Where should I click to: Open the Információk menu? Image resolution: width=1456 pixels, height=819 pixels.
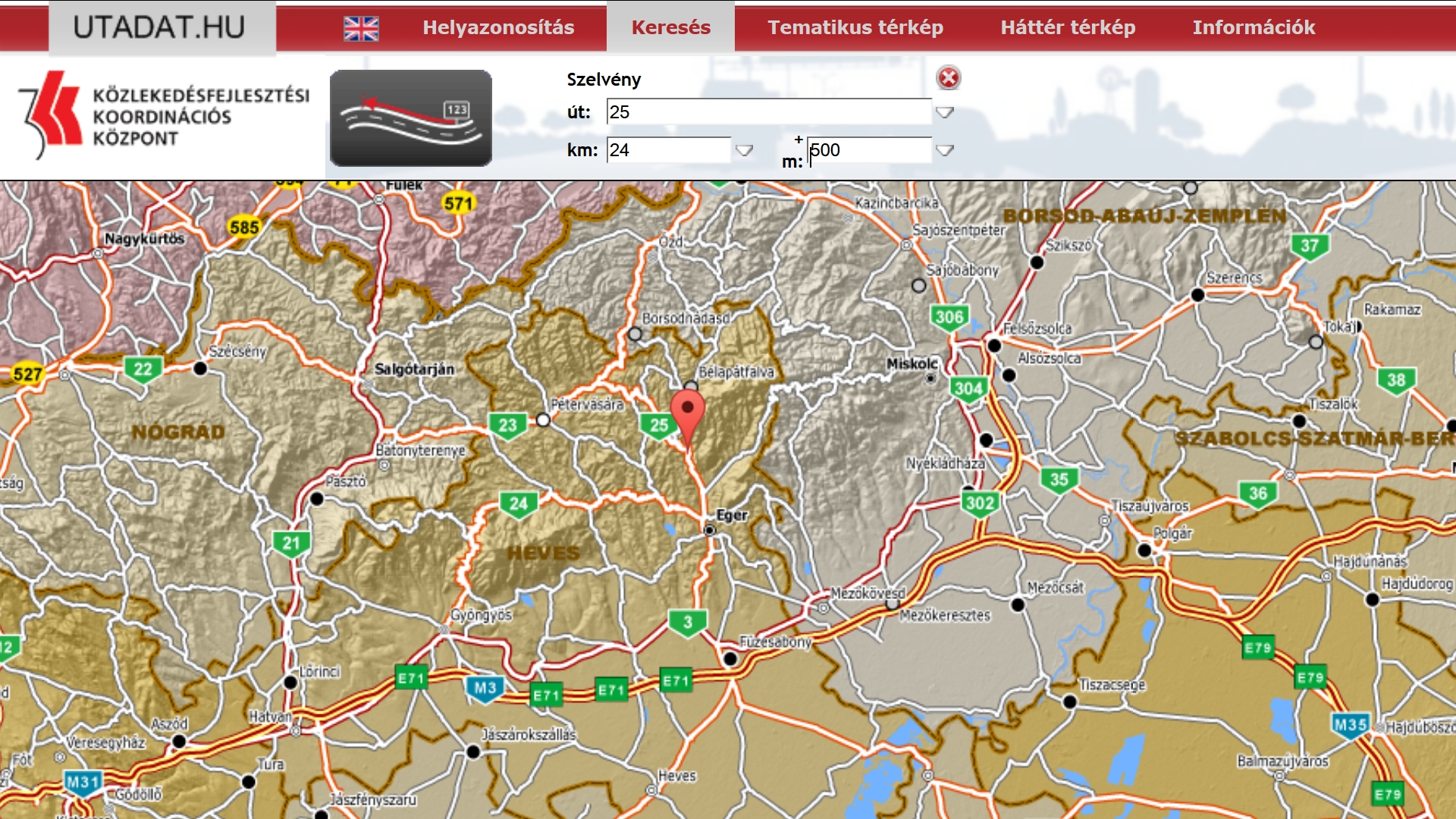[1253, 28]
